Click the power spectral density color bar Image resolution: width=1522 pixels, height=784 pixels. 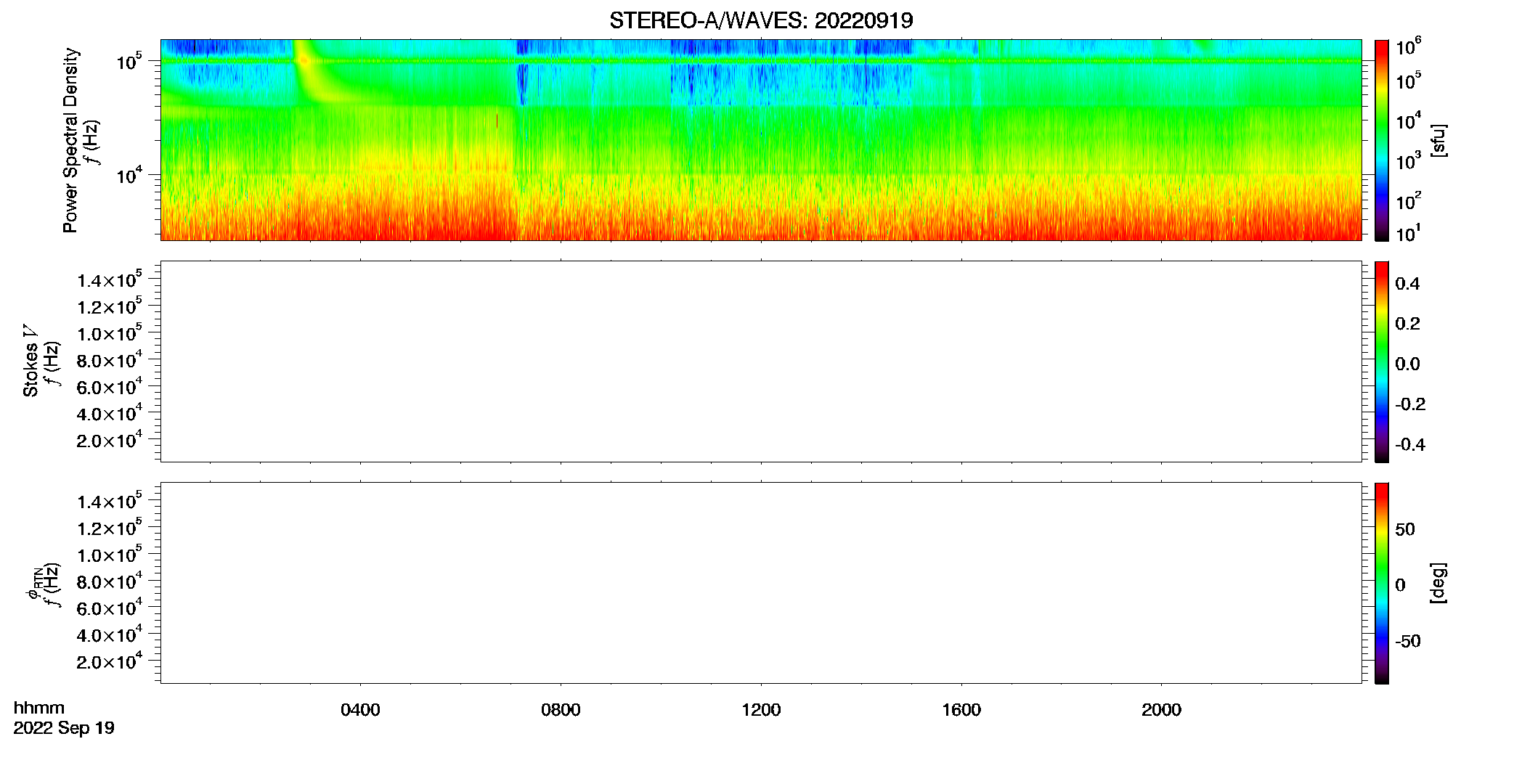click(1381, 140)
